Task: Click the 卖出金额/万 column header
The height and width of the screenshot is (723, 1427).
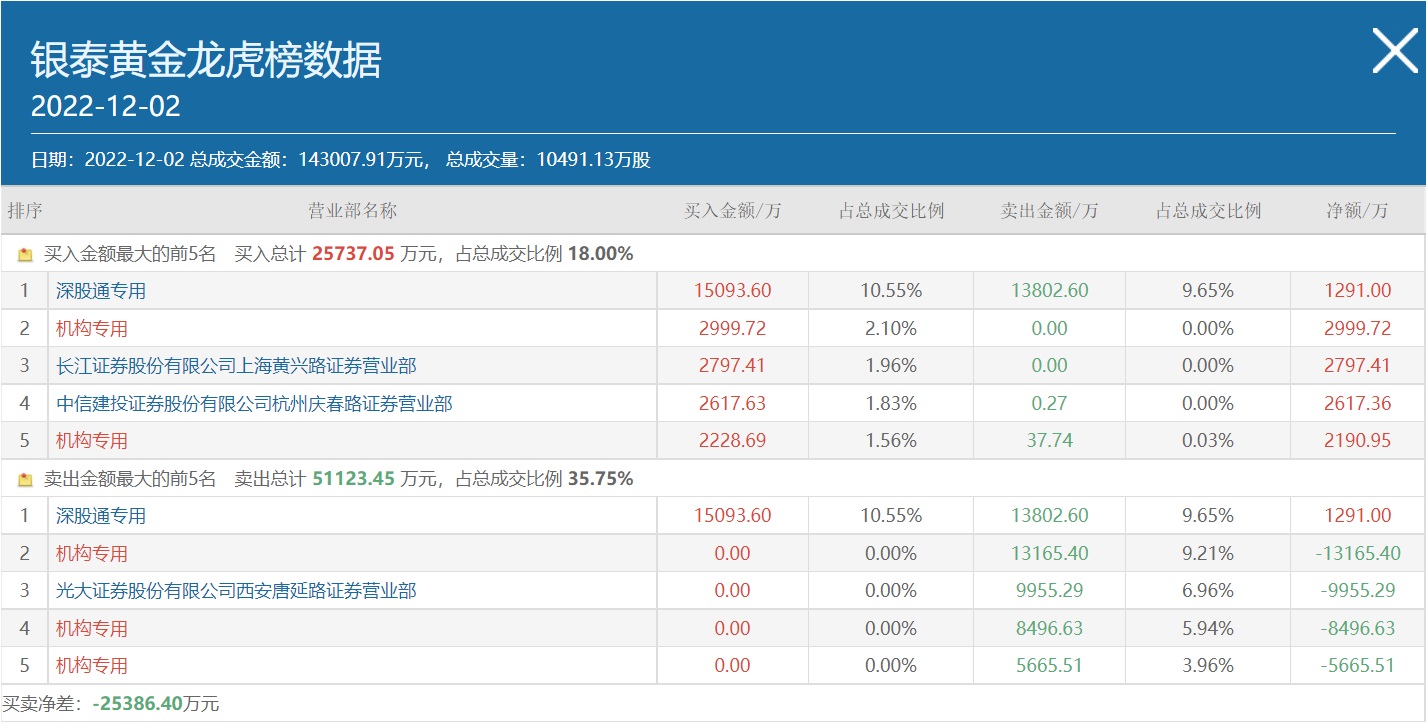Action: [1049, 211]
